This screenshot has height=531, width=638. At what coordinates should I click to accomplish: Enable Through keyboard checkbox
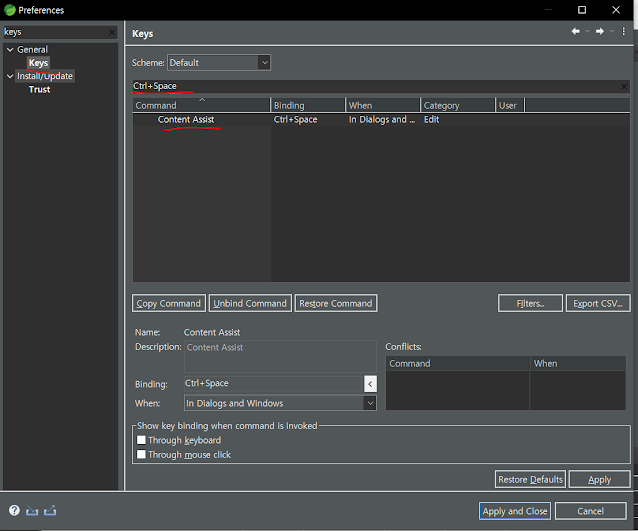pyautogui.click(x=141, y=440)
